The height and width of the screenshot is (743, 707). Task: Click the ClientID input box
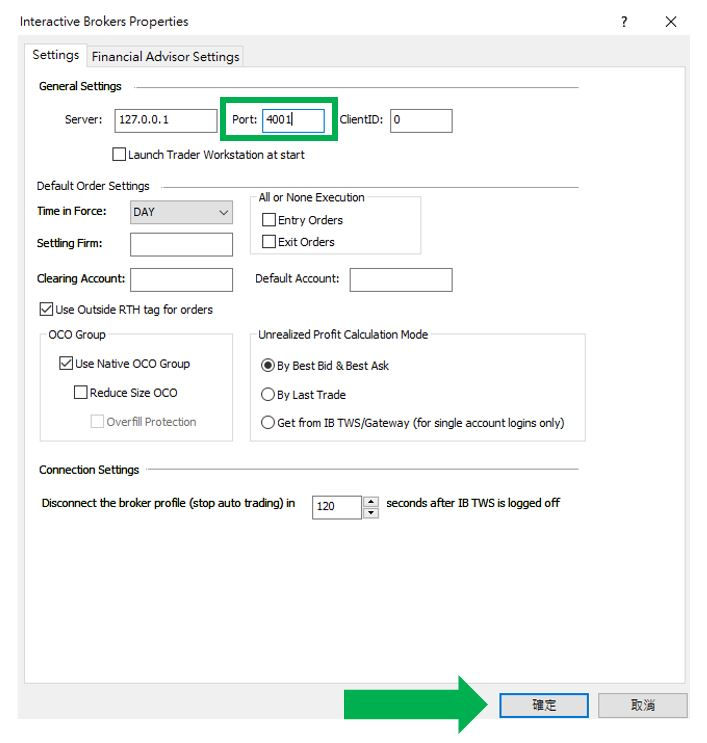click(421, 120)
